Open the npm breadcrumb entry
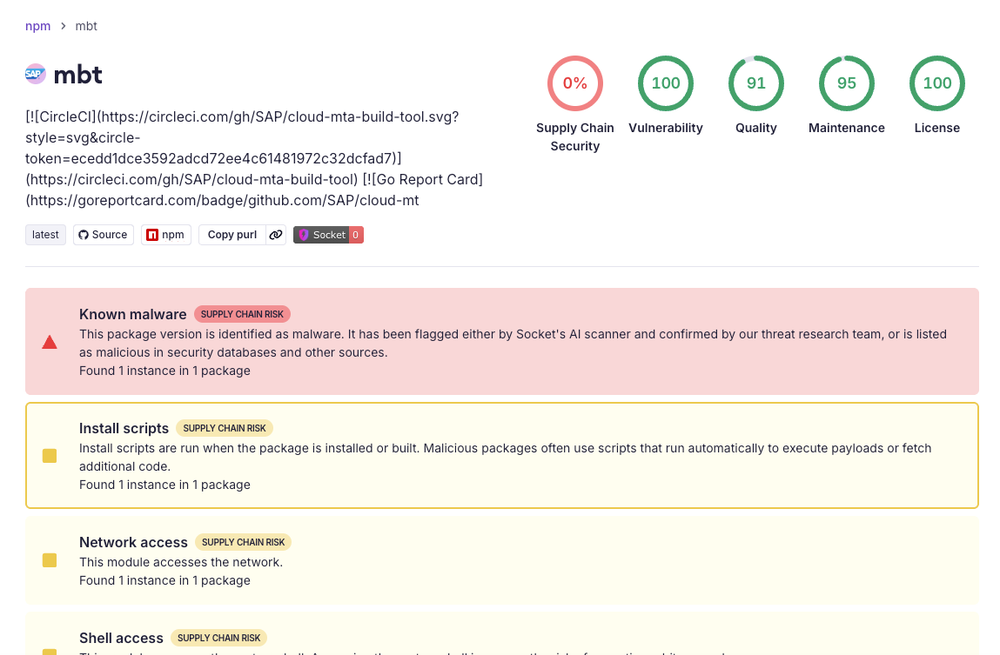This screenshot has width=1000, height=655. coord(37,25)
